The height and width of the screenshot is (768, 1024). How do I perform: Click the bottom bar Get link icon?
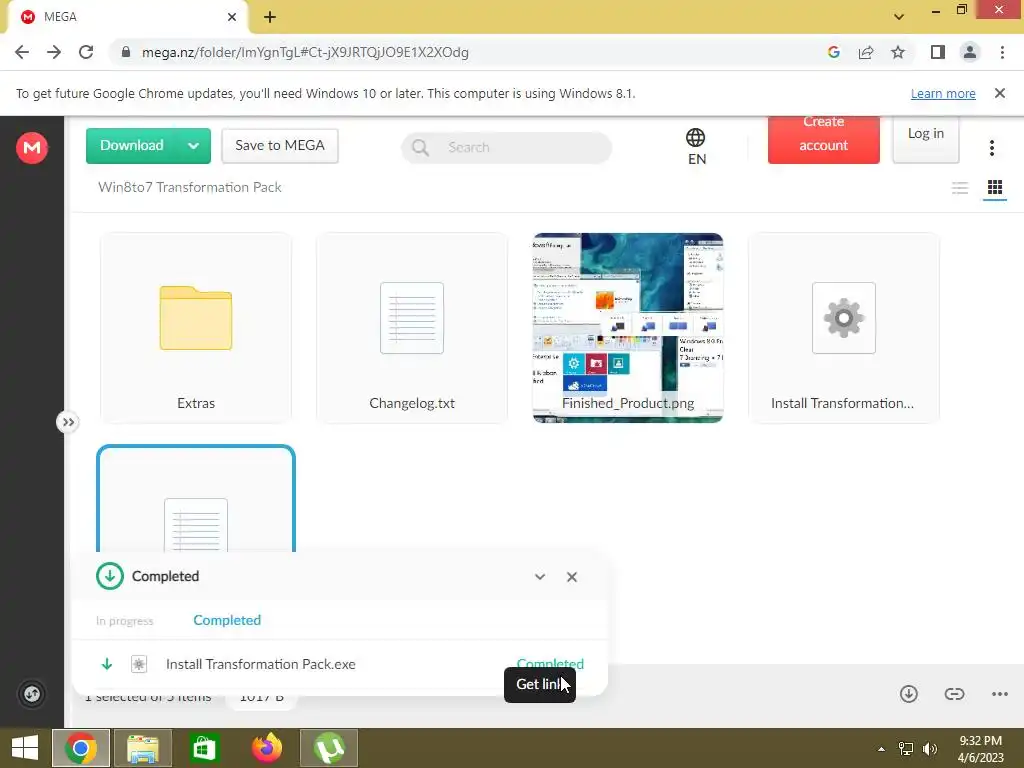pos(954,694)
